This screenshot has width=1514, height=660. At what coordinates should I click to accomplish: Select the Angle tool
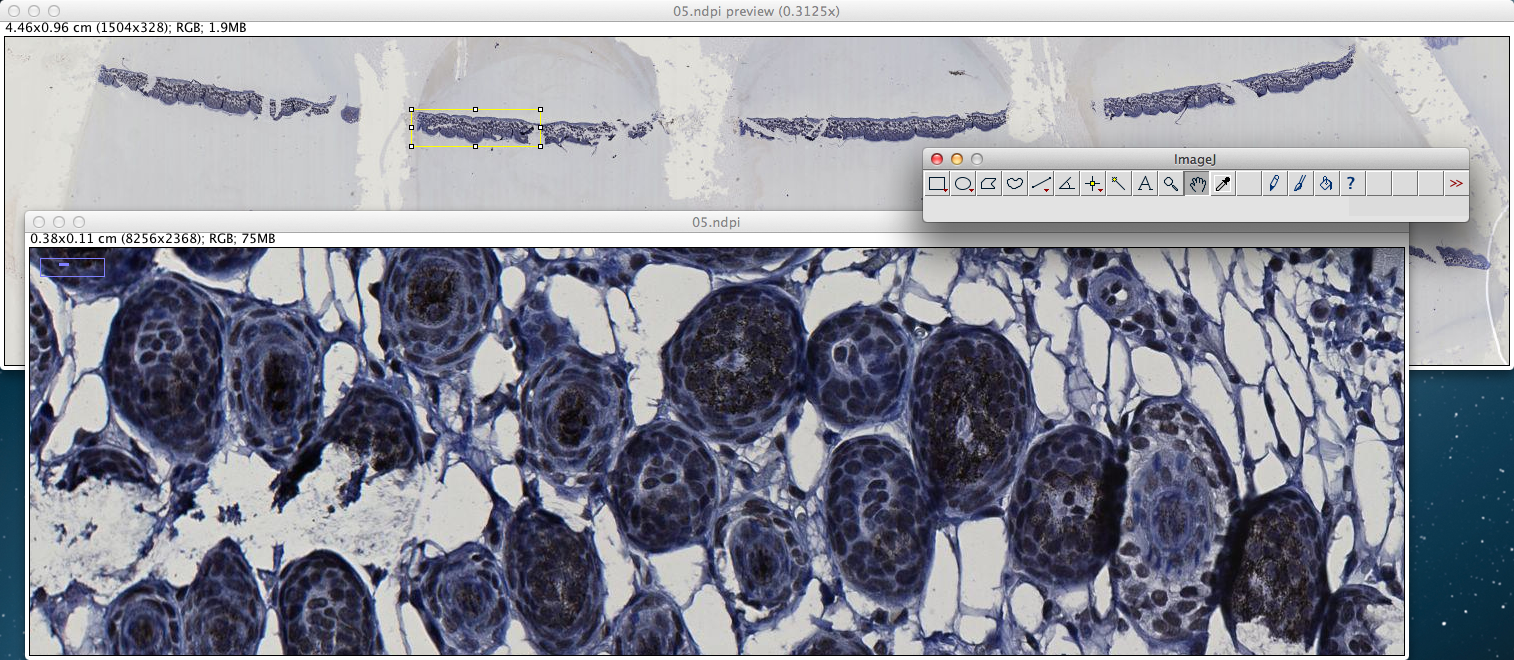tap(1068, 183)
